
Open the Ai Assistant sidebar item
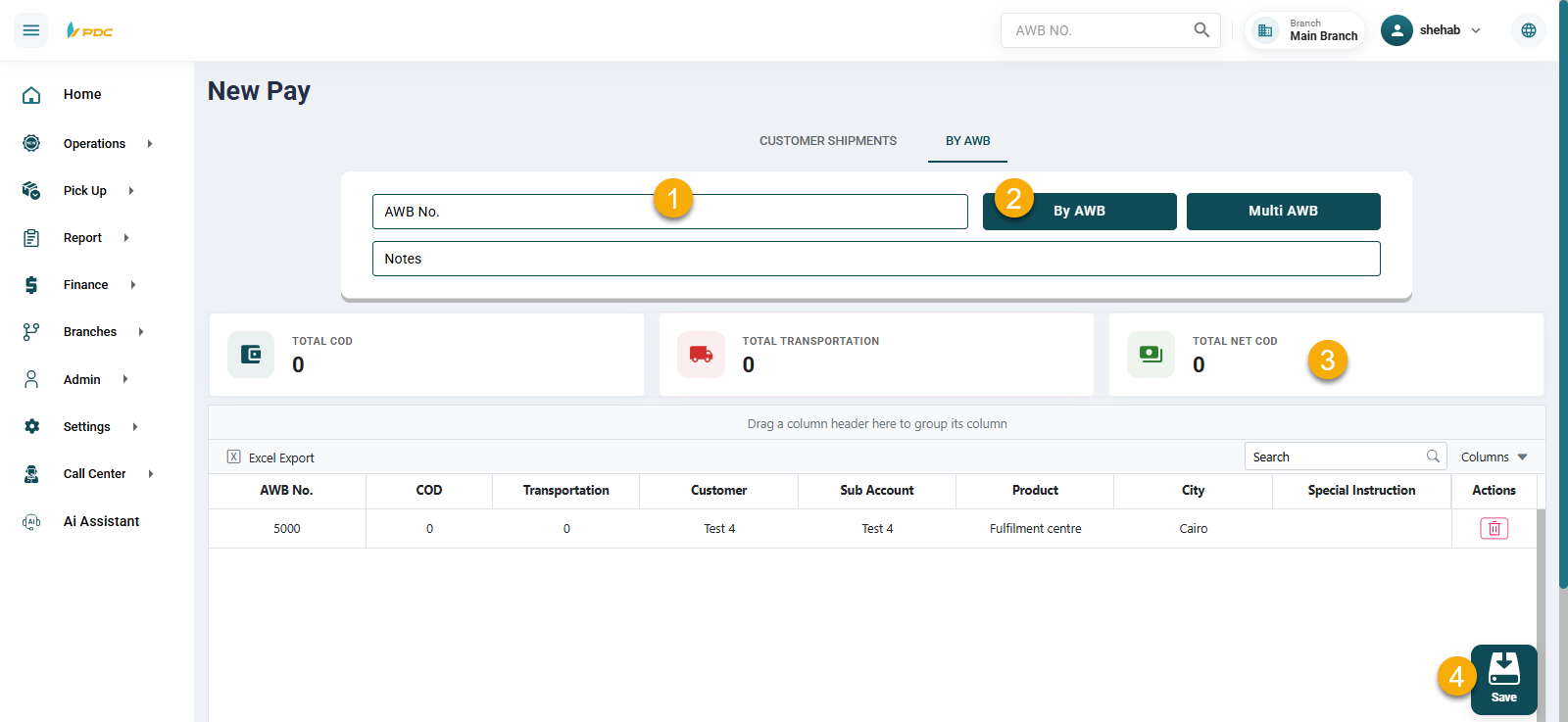coord(101,521)
